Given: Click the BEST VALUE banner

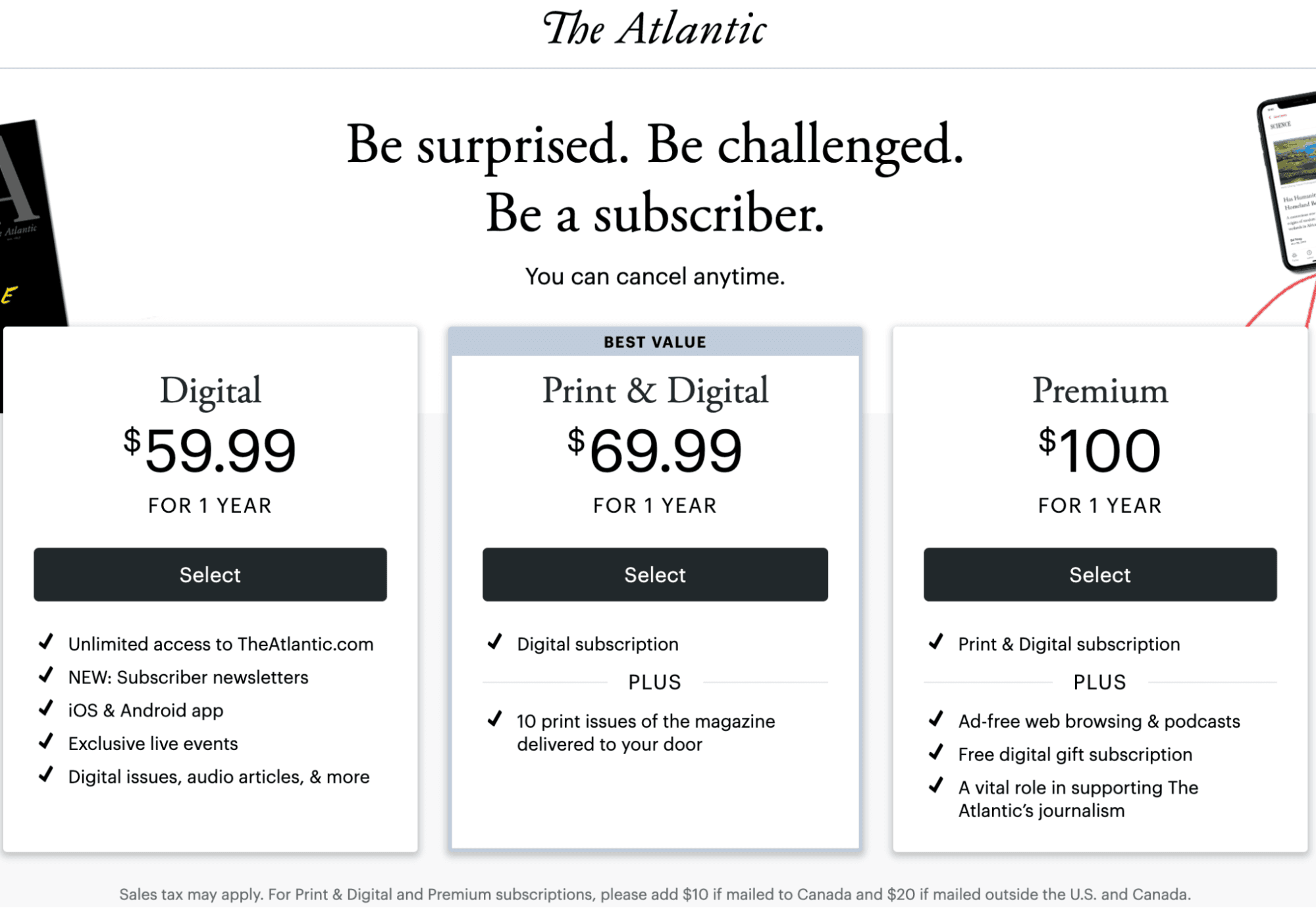Looking at the screenshot, I should pos(655,341).
